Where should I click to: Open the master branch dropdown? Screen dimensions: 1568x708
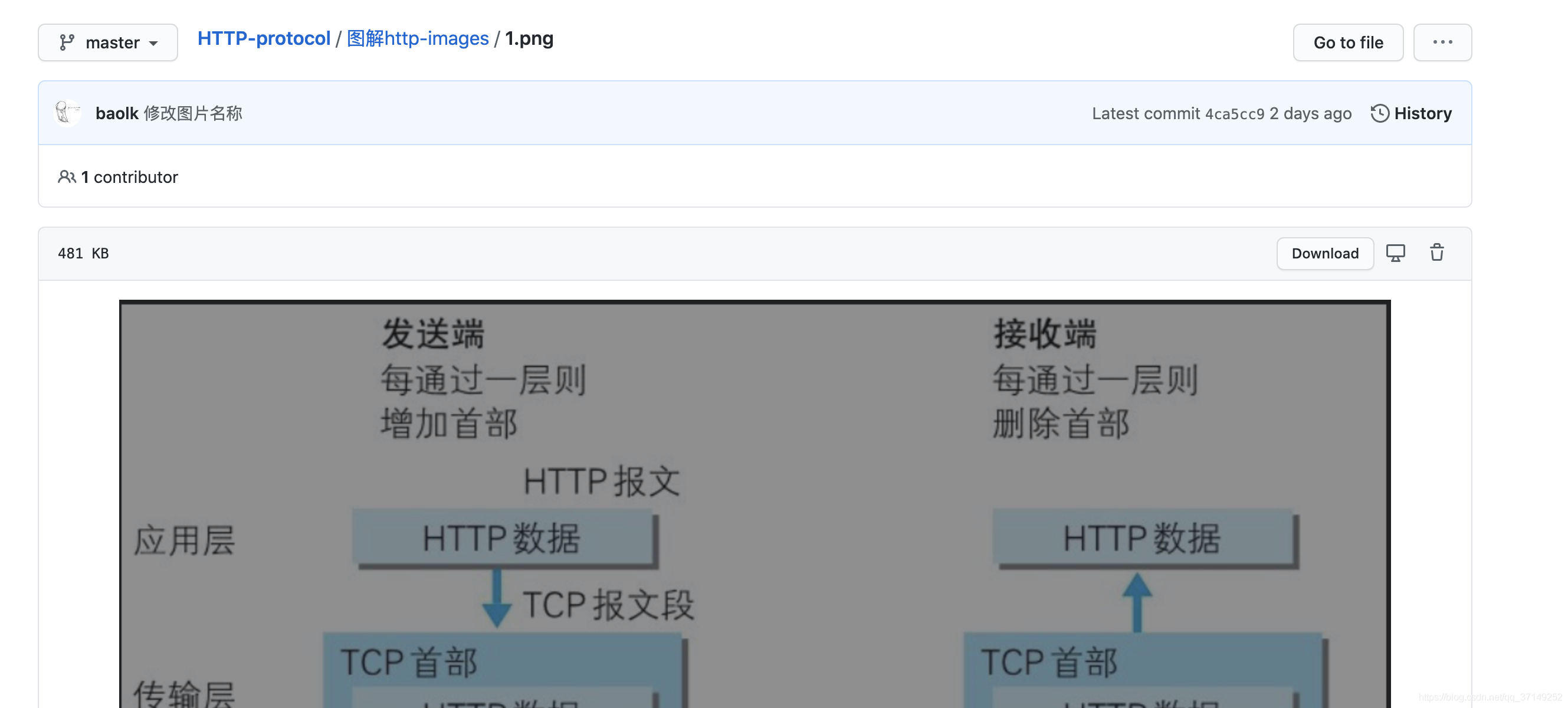click(x=108, y=42)
